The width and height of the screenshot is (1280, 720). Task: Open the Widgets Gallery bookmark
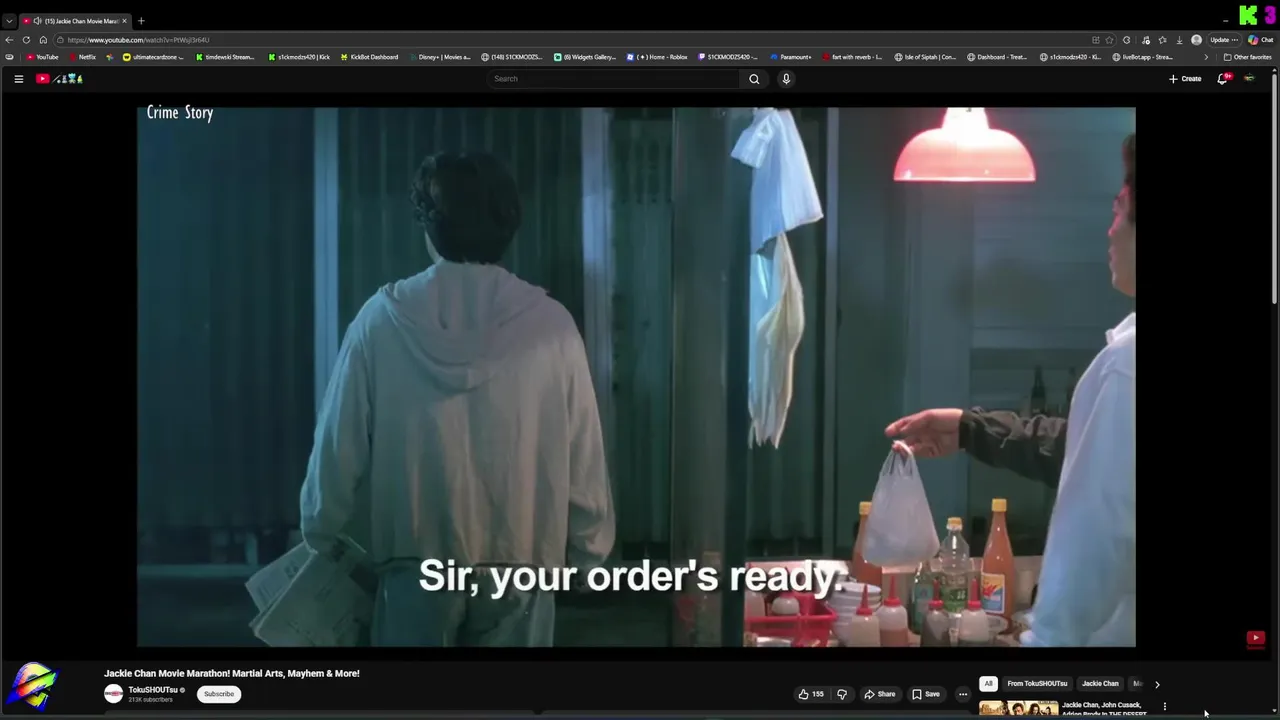585,57
